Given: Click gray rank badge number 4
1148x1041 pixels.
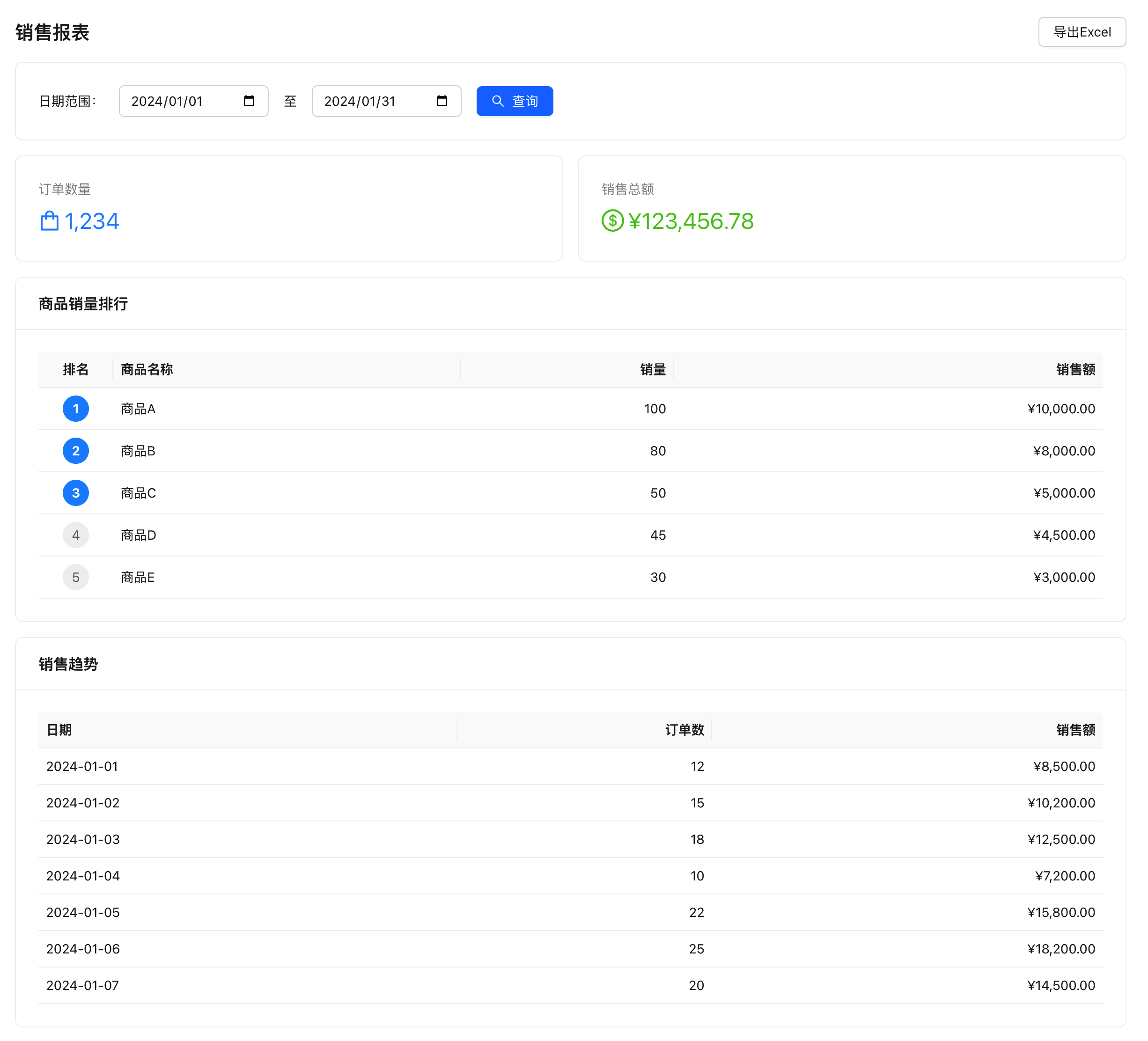Looking at the screenshot, I should (x=76, y=535).
